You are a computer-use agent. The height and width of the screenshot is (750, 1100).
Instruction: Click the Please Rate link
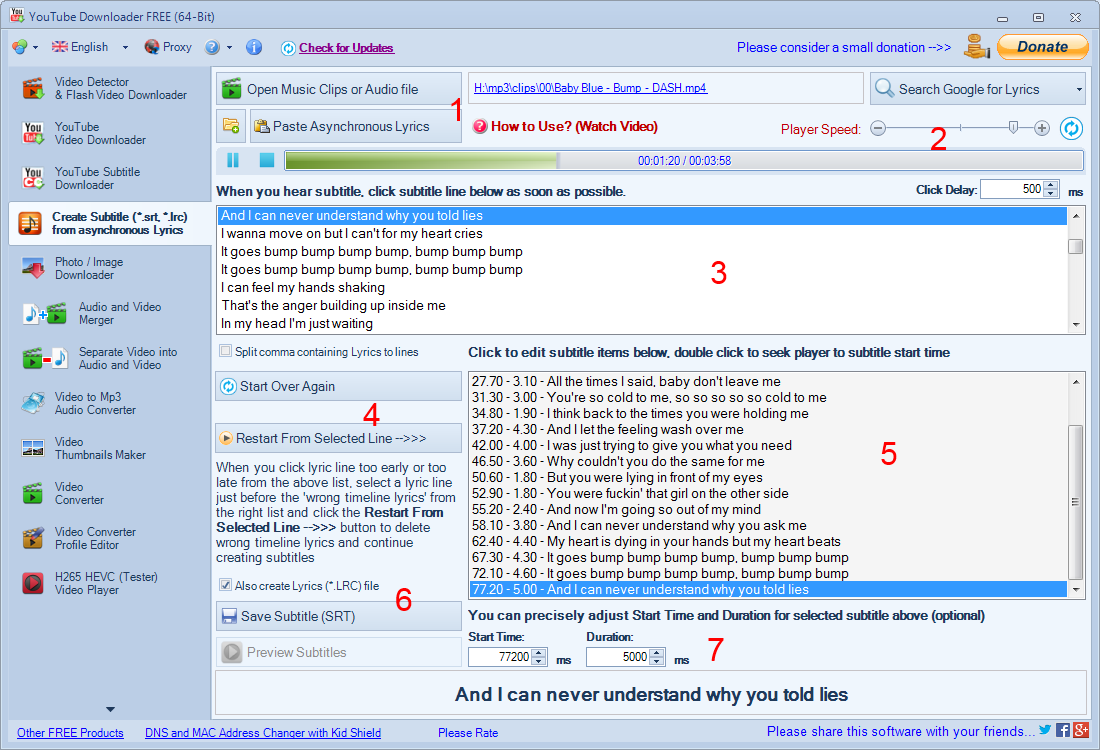468,733
